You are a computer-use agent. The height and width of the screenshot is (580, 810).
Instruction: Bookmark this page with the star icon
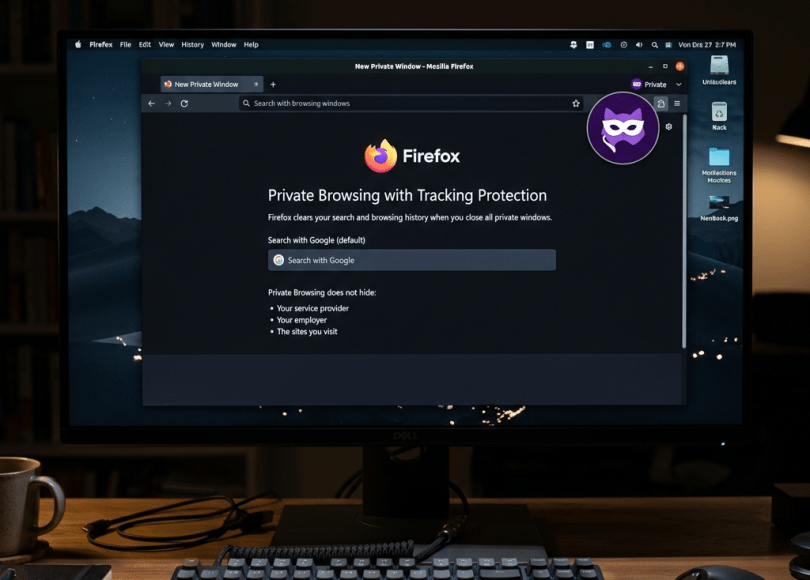click(x=575, y=103)
